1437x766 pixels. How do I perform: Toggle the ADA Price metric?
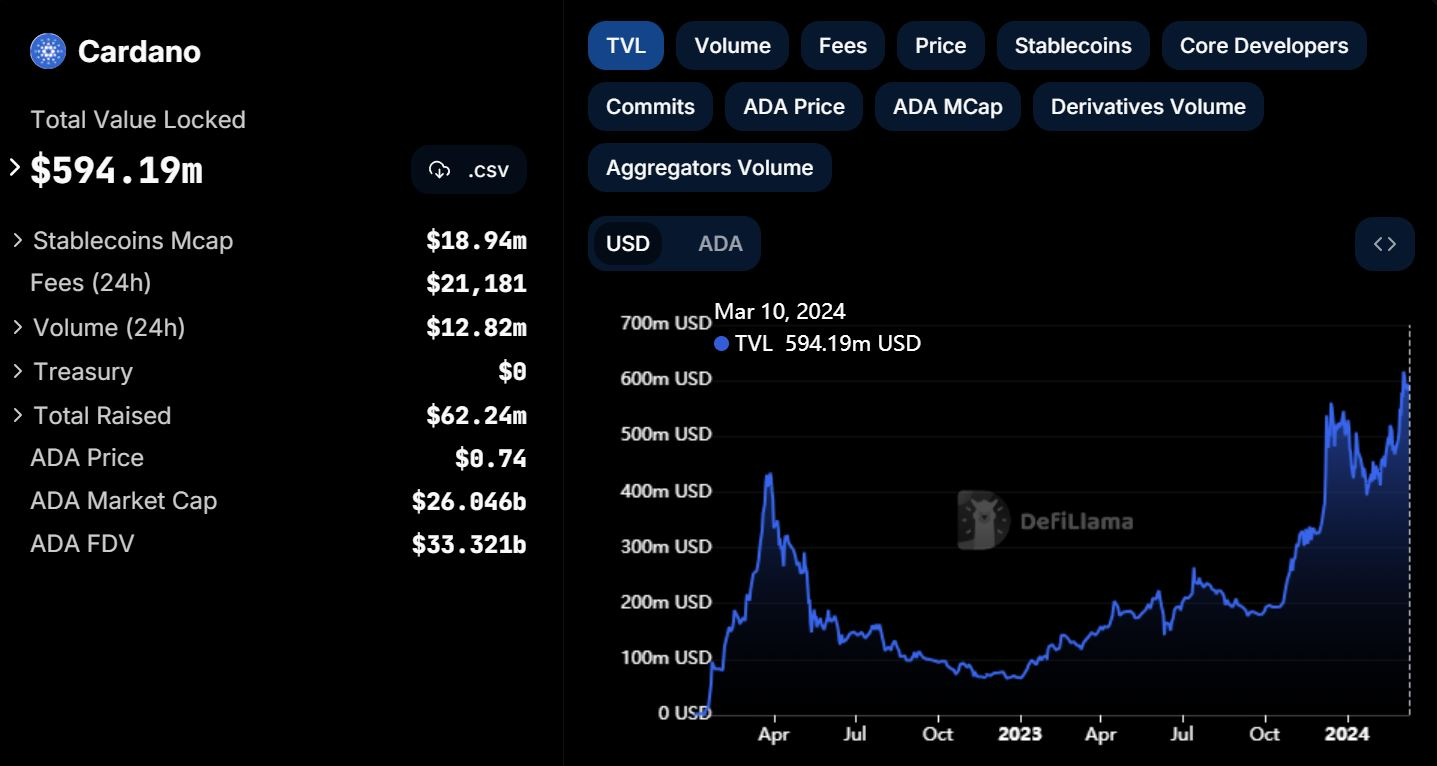click(x=794, y=107)
